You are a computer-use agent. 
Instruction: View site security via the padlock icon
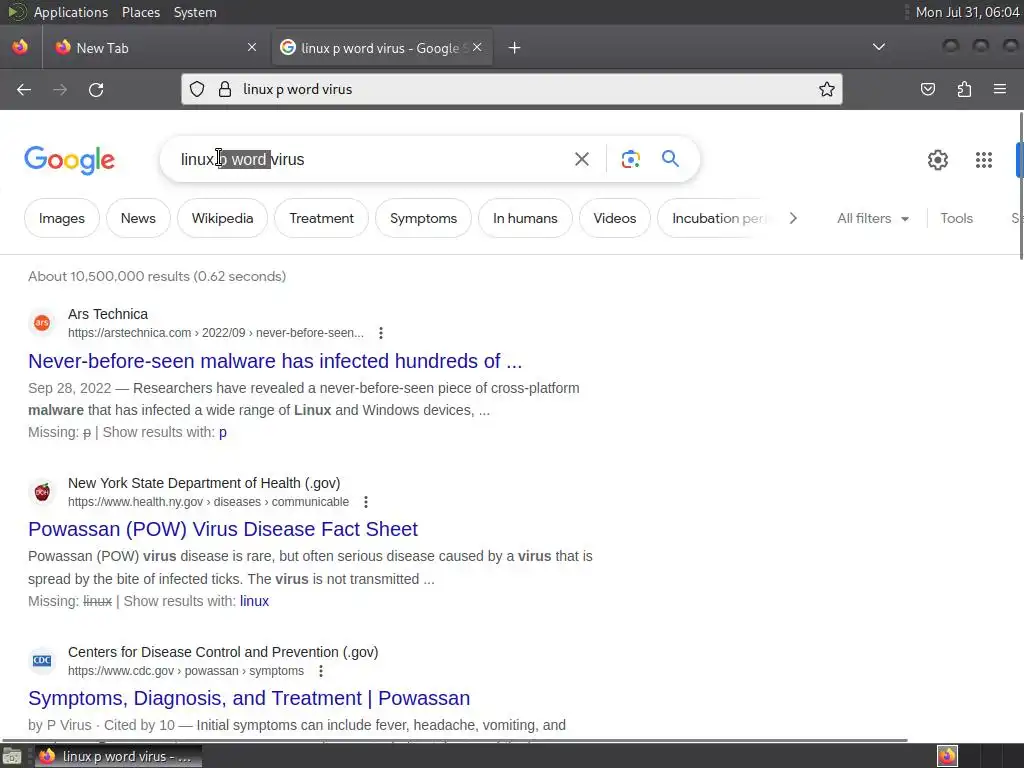[225, 89]
